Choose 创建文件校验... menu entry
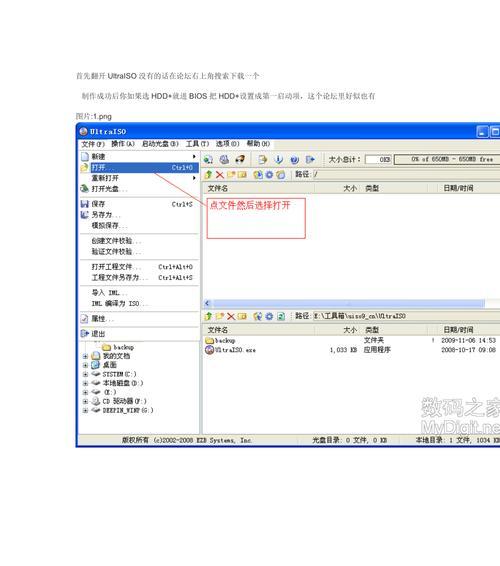This screenshot has width=500, height=566. pyautogui.click(x=139, y=241)
